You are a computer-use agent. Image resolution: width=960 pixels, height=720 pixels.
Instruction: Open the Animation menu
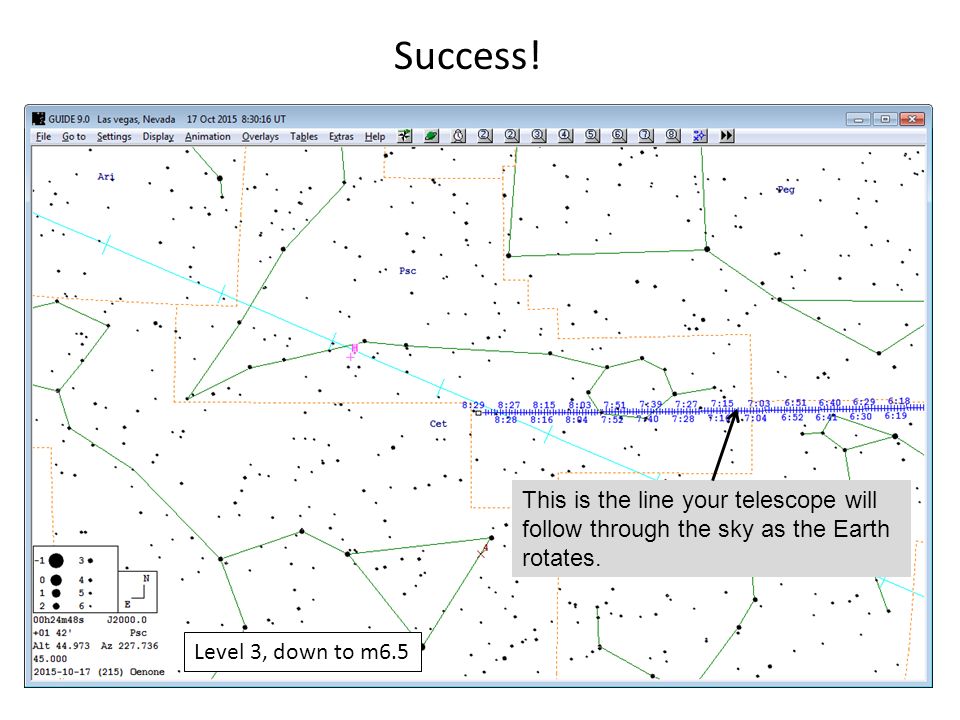coord(208,137)
